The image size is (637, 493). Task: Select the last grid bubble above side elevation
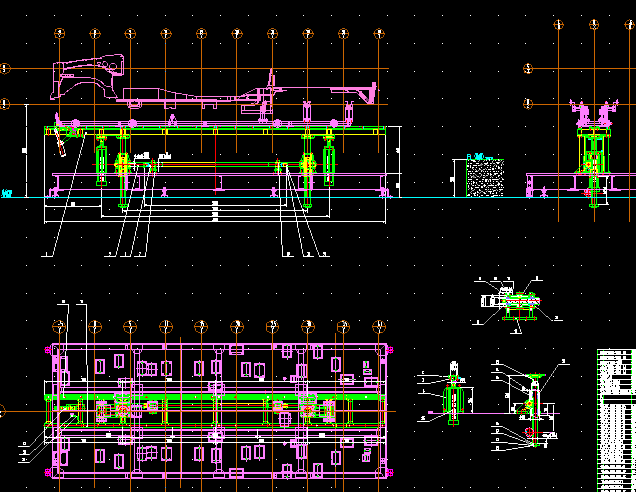point(379,33)
